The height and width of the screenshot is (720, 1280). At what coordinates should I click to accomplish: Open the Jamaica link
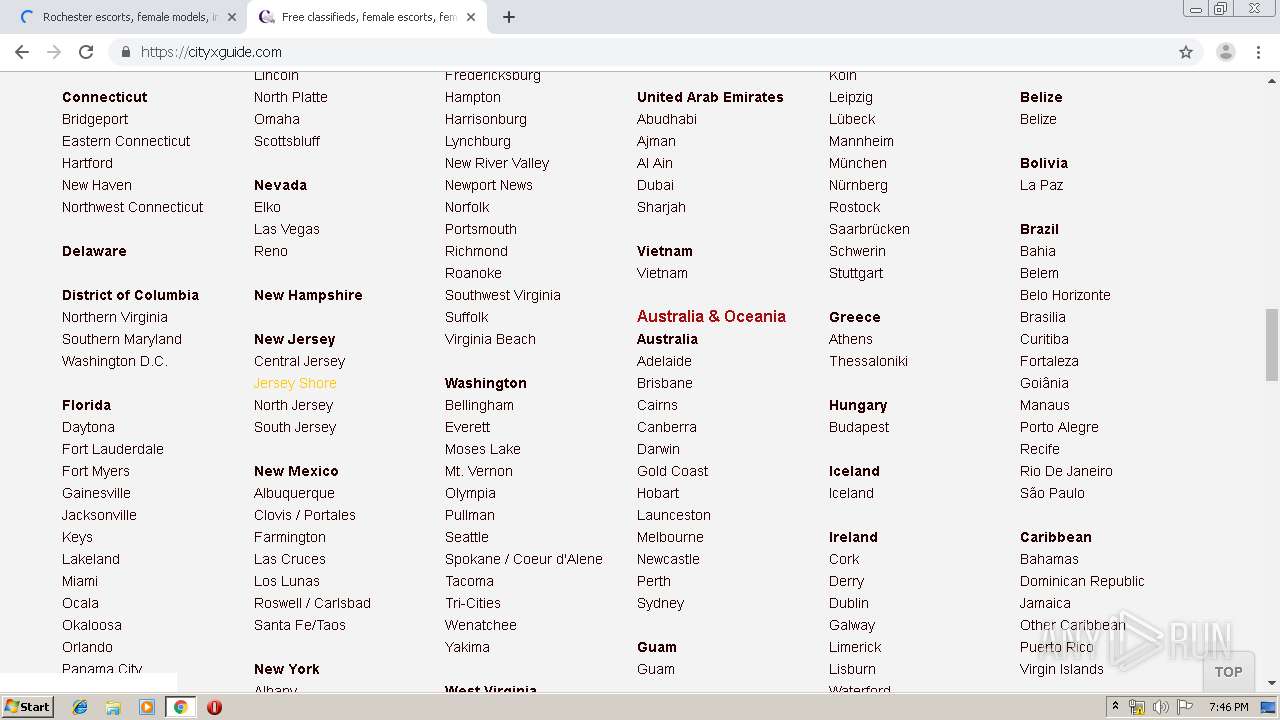click(1045, 603)
